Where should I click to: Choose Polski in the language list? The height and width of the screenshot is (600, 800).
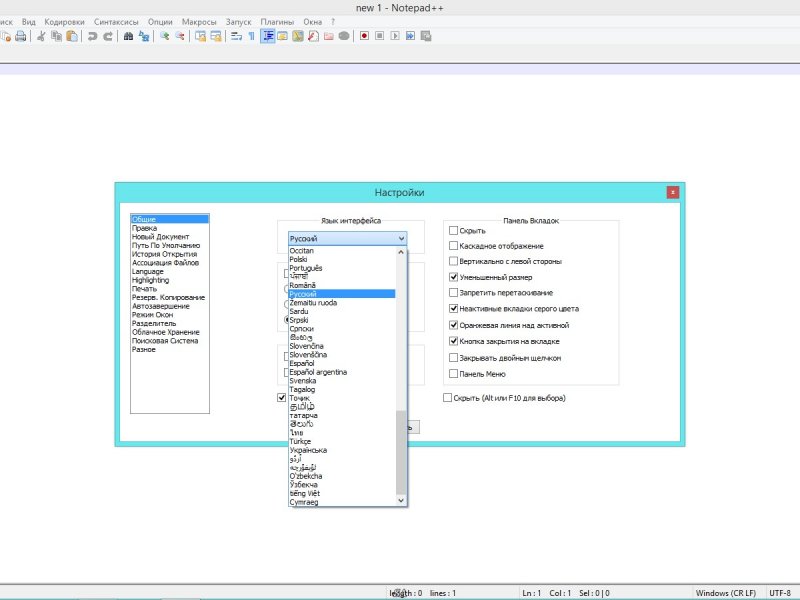(x=342, y=259)
